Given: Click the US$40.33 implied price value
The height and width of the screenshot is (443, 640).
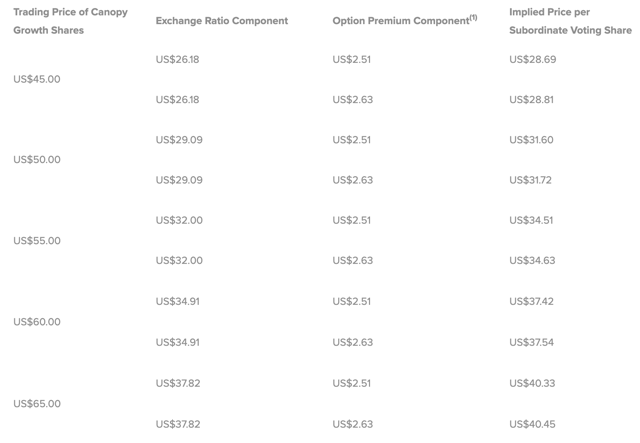Looking at the screenshot, I should (532, 383).
